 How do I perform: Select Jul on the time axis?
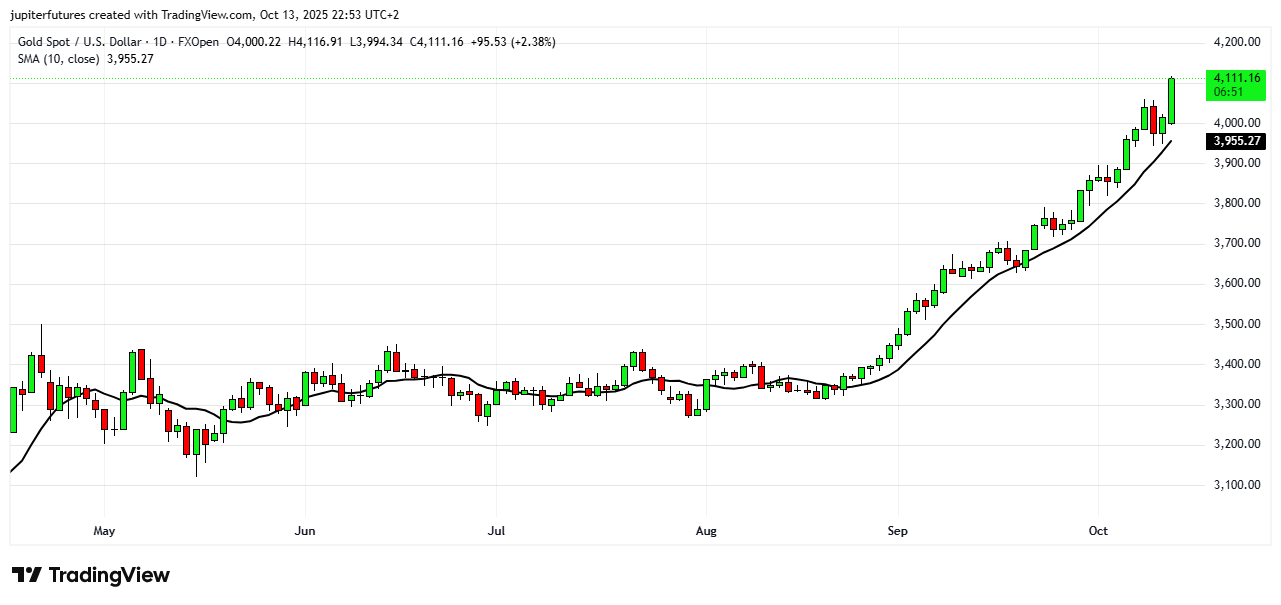(495, 530)
